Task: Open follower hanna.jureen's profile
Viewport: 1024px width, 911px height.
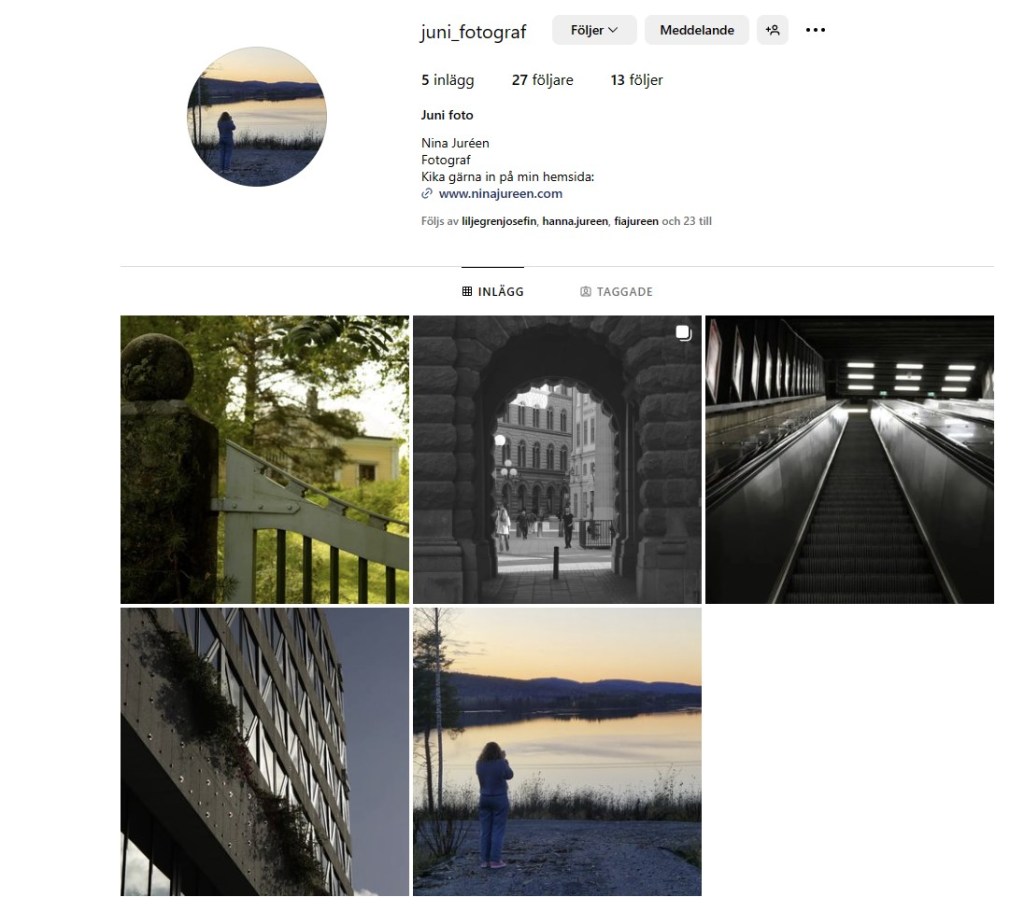Action: tap(575, 221)
